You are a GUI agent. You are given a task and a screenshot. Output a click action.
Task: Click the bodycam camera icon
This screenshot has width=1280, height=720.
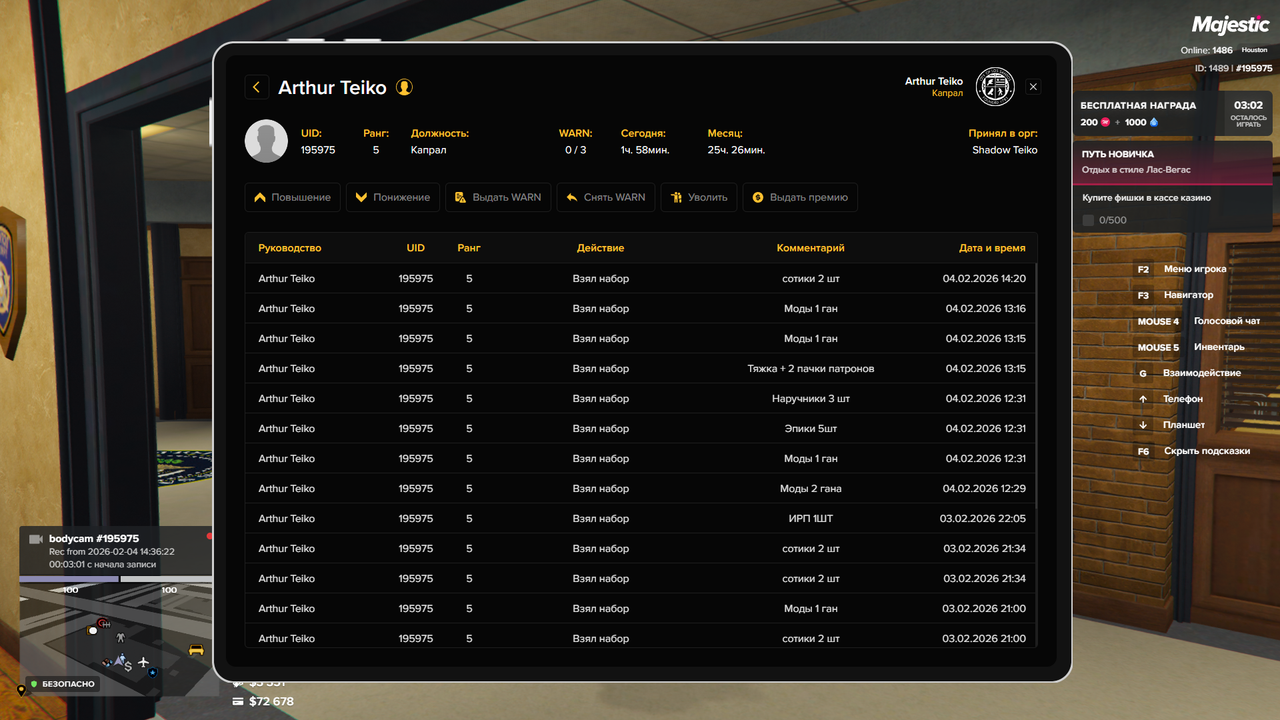[x=36, y=539]
